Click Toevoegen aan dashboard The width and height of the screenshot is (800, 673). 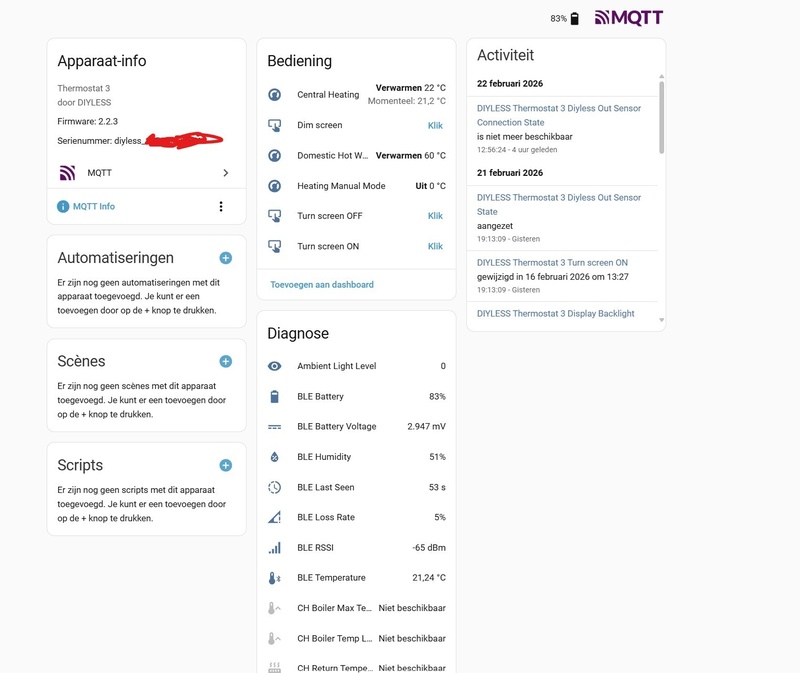[322, 285]
